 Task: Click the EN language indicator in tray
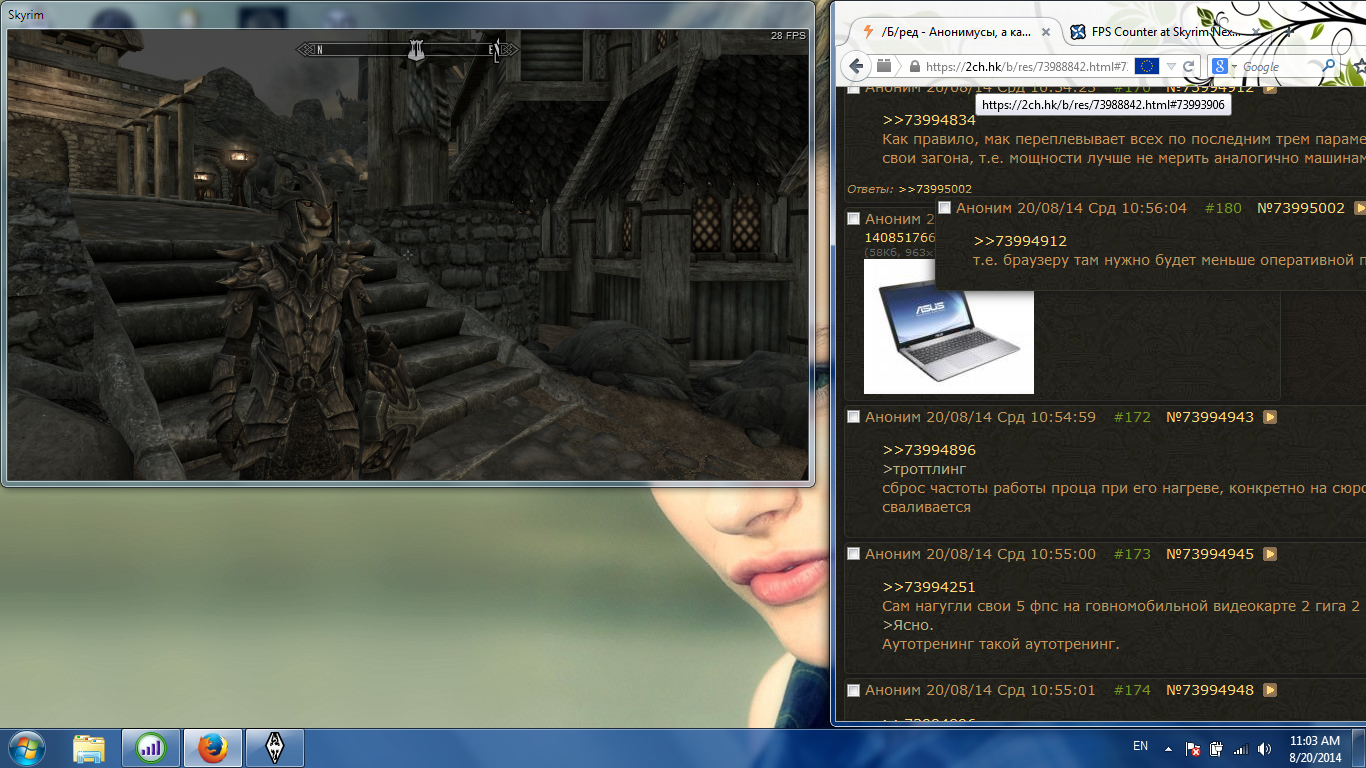pos(1141,746)
